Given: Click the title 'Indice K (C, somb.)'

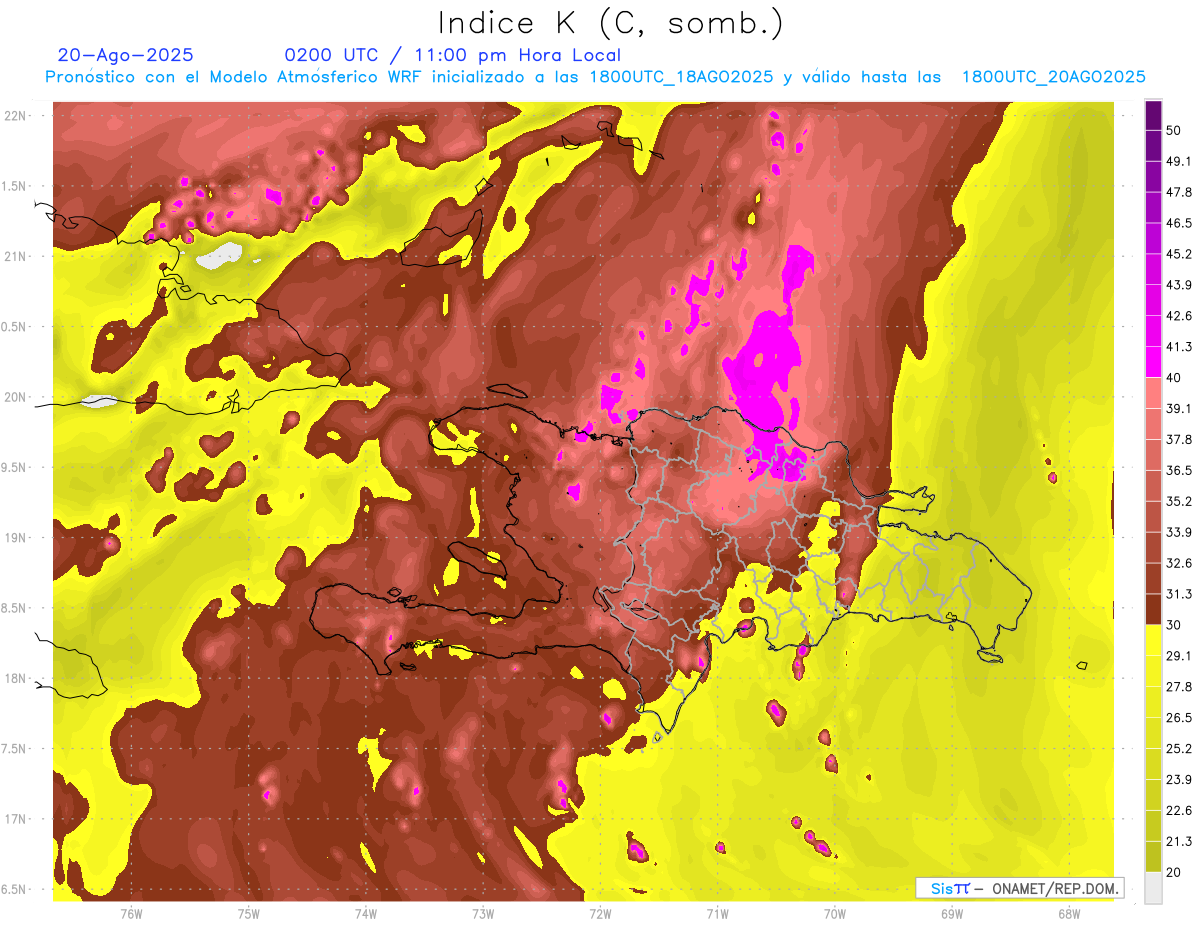Looking at the screenshot, I should coord(611,24).
